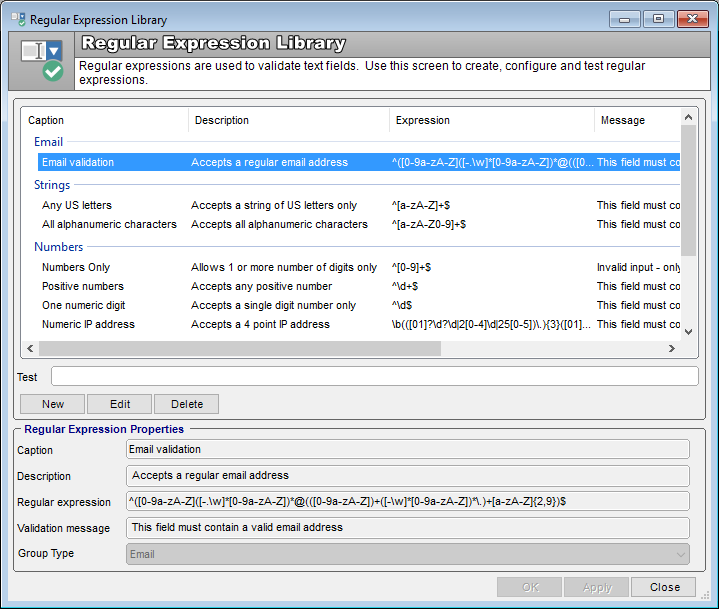719x609 pixels.
Task: Click the ^\d$ expression cell
Action: pyautogui.click(x=402, y=305)
